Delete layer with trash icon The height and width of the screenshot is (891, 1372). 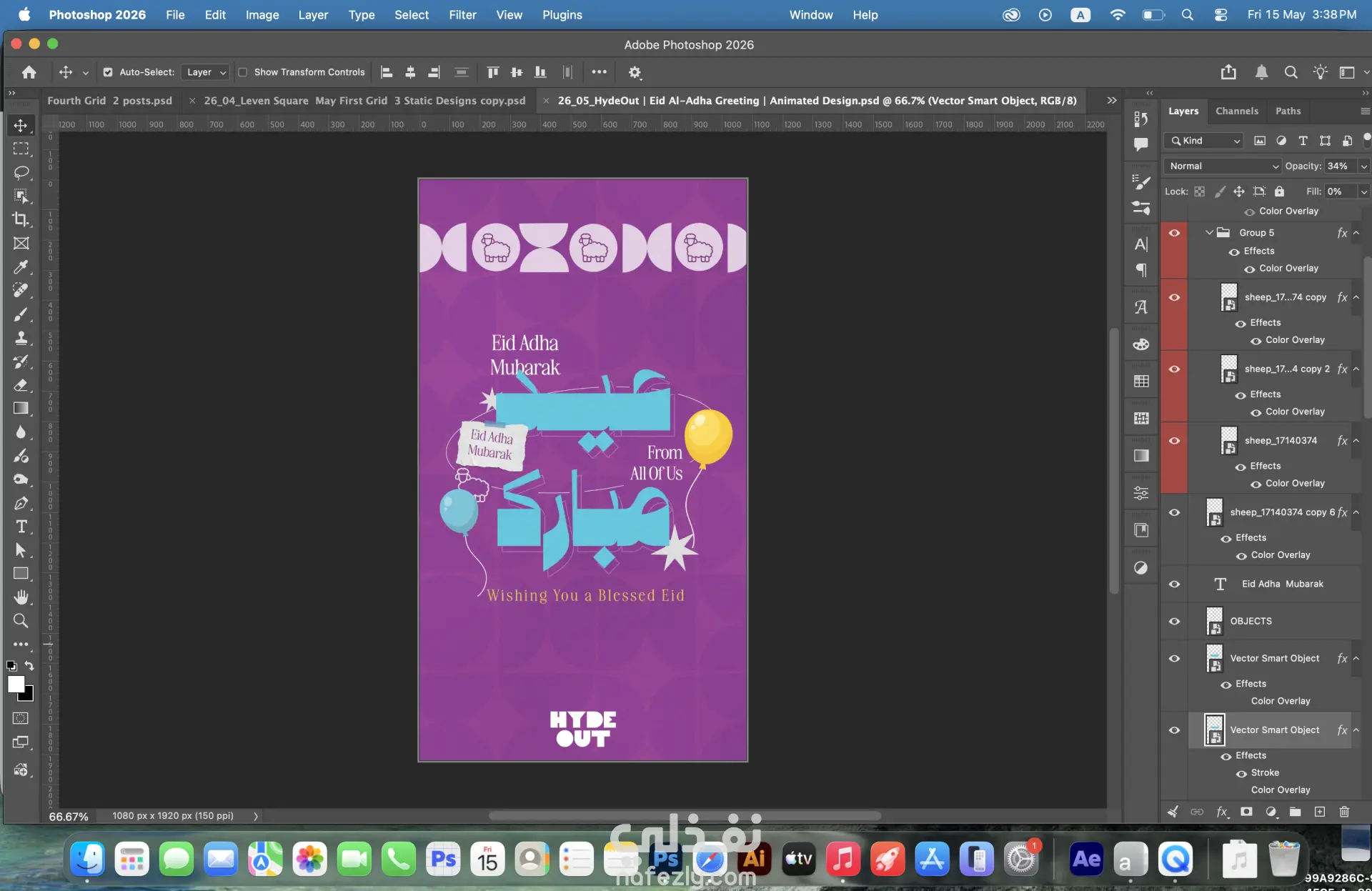point(1344,812)
